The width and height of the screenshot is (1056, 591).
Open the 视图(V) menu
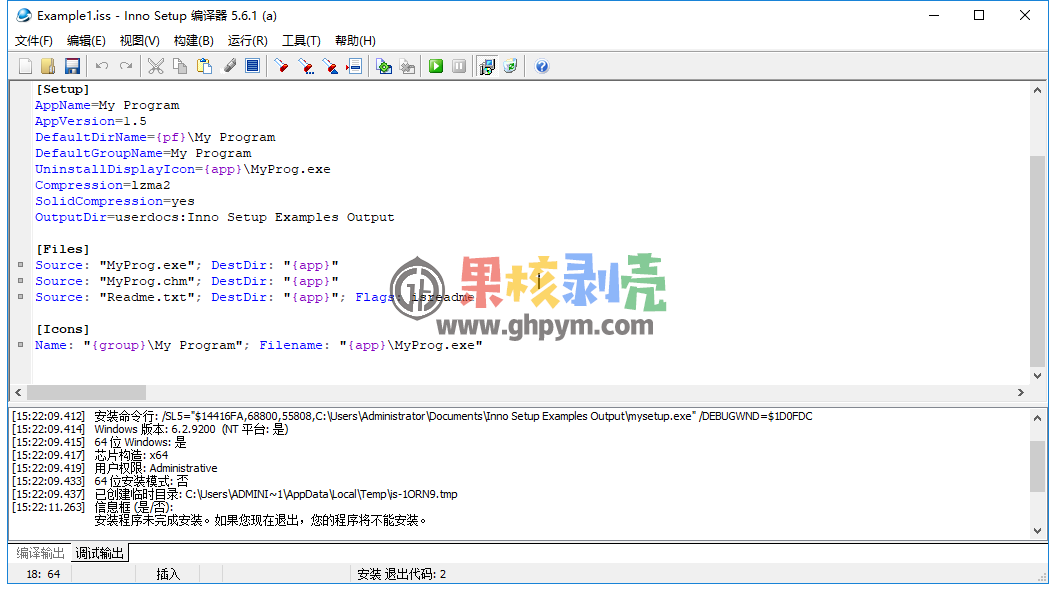139,40
